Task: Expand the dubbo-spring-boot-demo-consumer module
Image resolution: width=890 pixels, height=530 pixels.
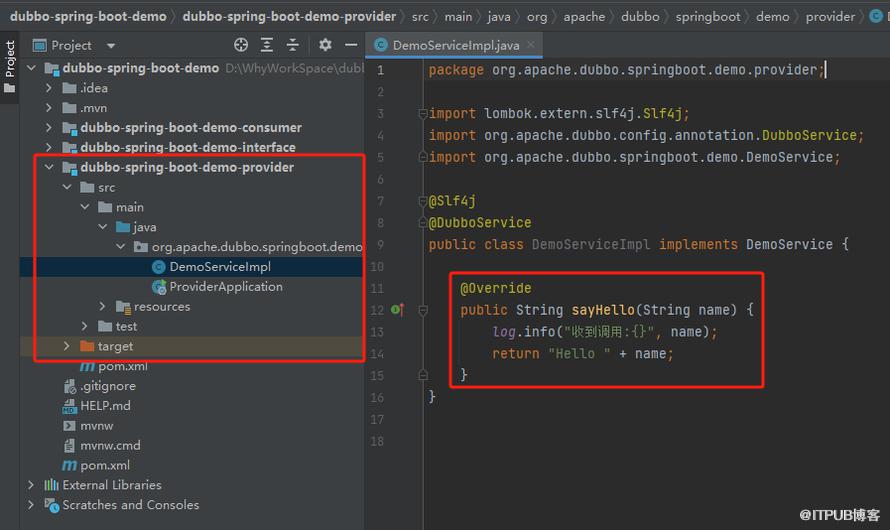Action: pos(49,128)
